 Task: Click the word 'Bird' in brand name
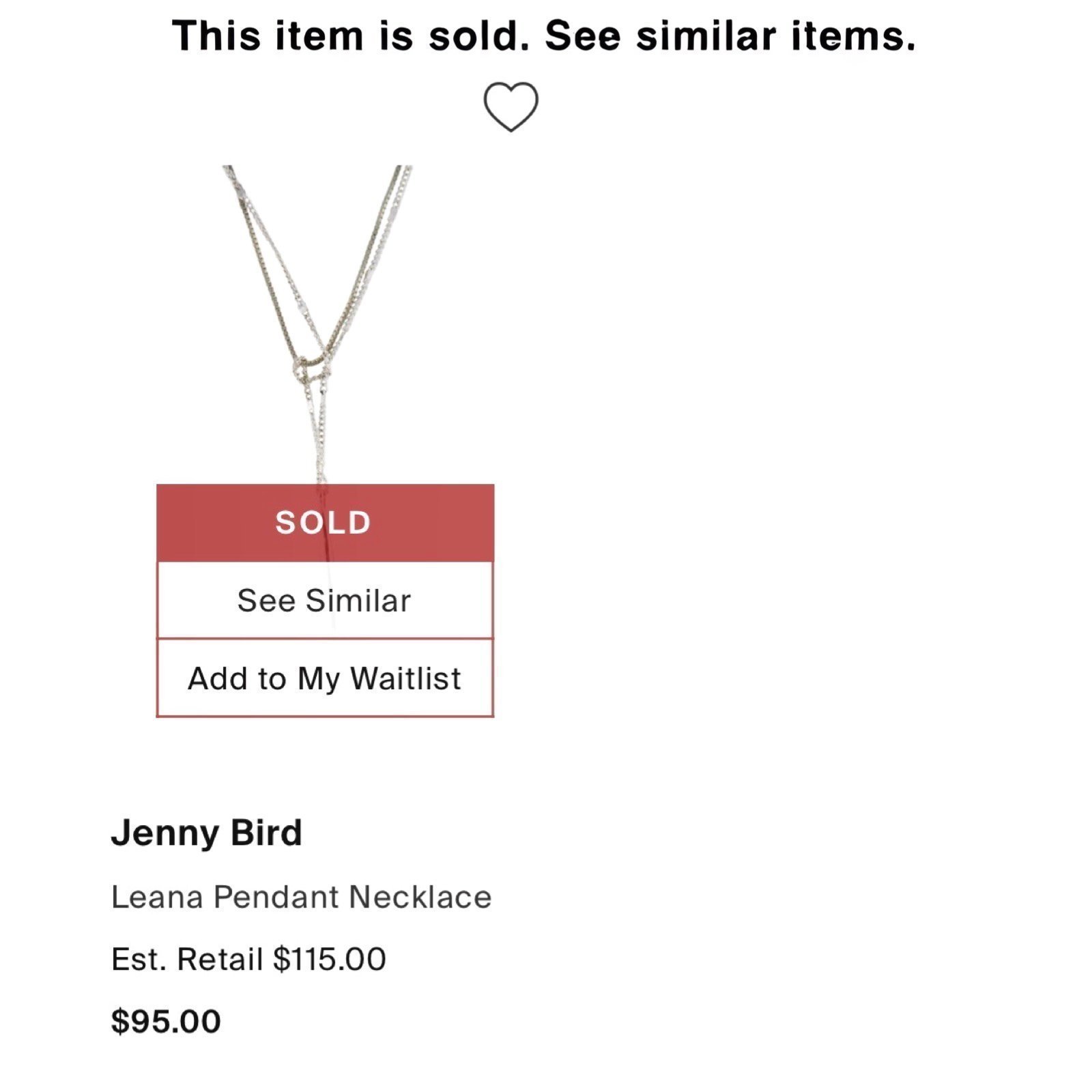tap(266, 833)
